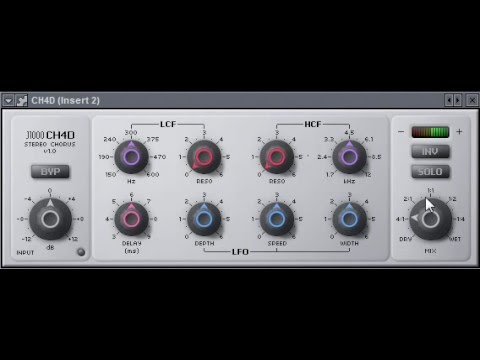Close the CH4D plugin window

click(x=472, y=100)
